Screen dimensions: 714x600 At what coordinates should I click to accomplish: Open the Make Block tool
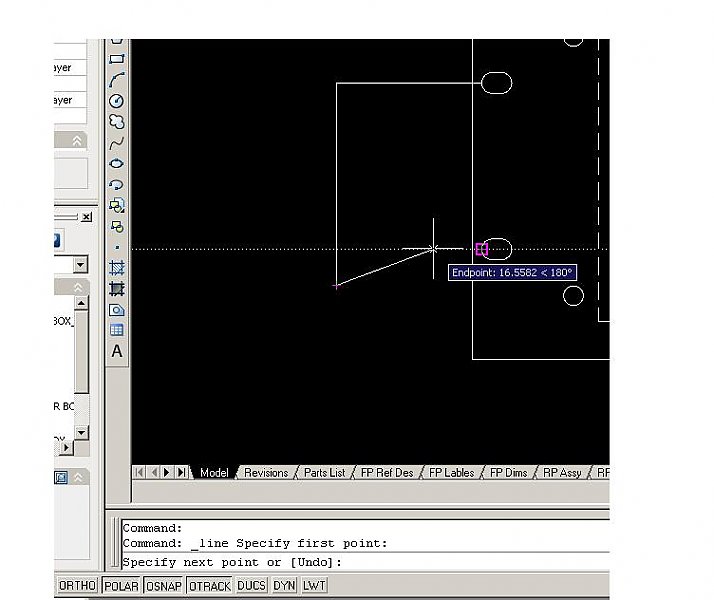point(117,226)
